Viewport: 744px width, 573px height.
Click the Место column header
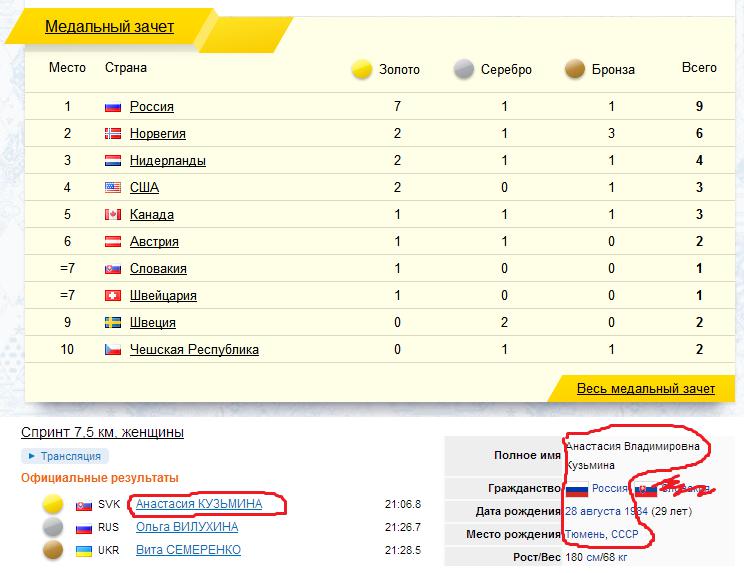tap(67, 67)
